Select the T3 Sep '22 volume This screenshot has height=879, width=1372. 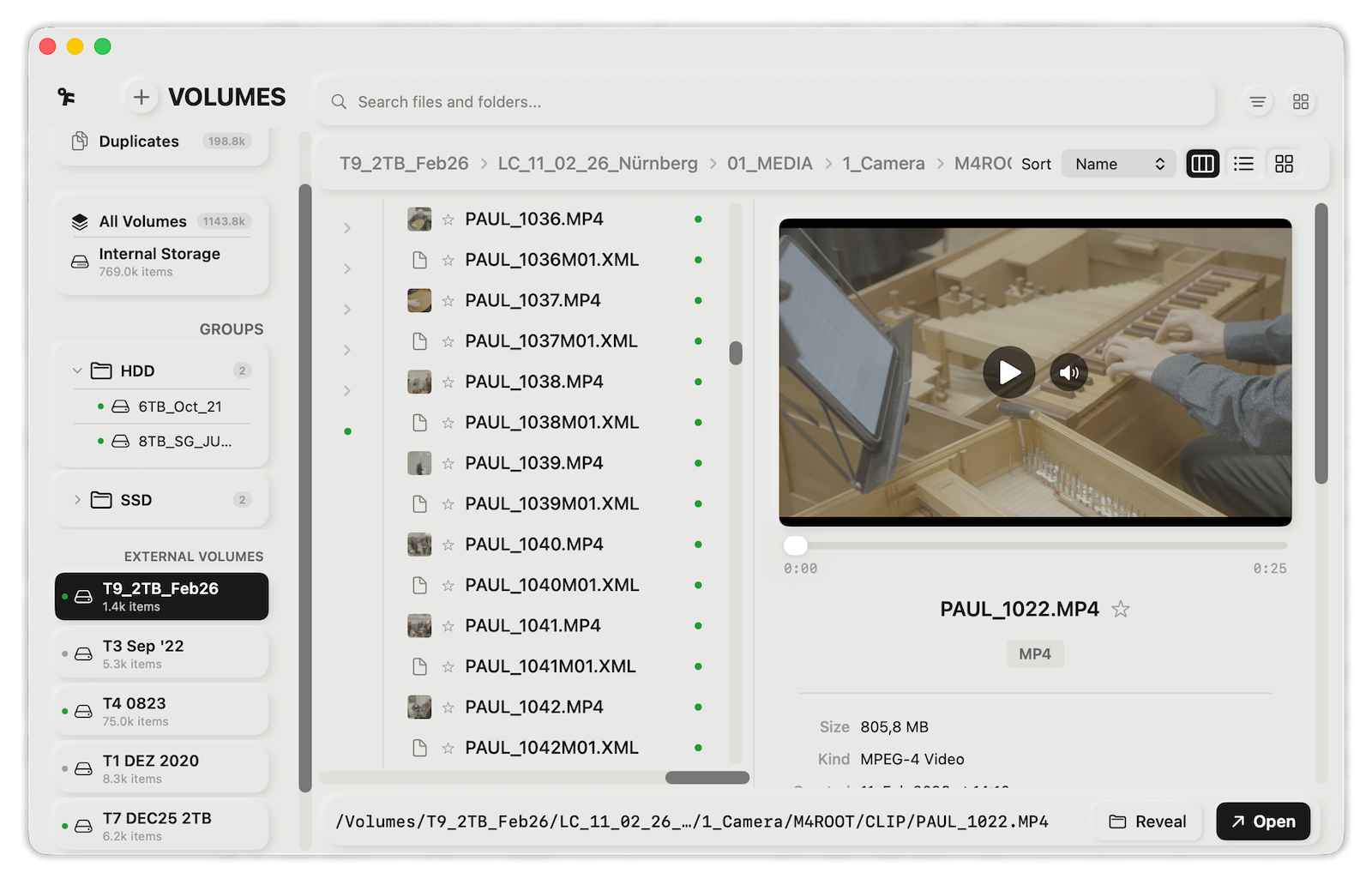pyautogui.click(x=161, y=653)
